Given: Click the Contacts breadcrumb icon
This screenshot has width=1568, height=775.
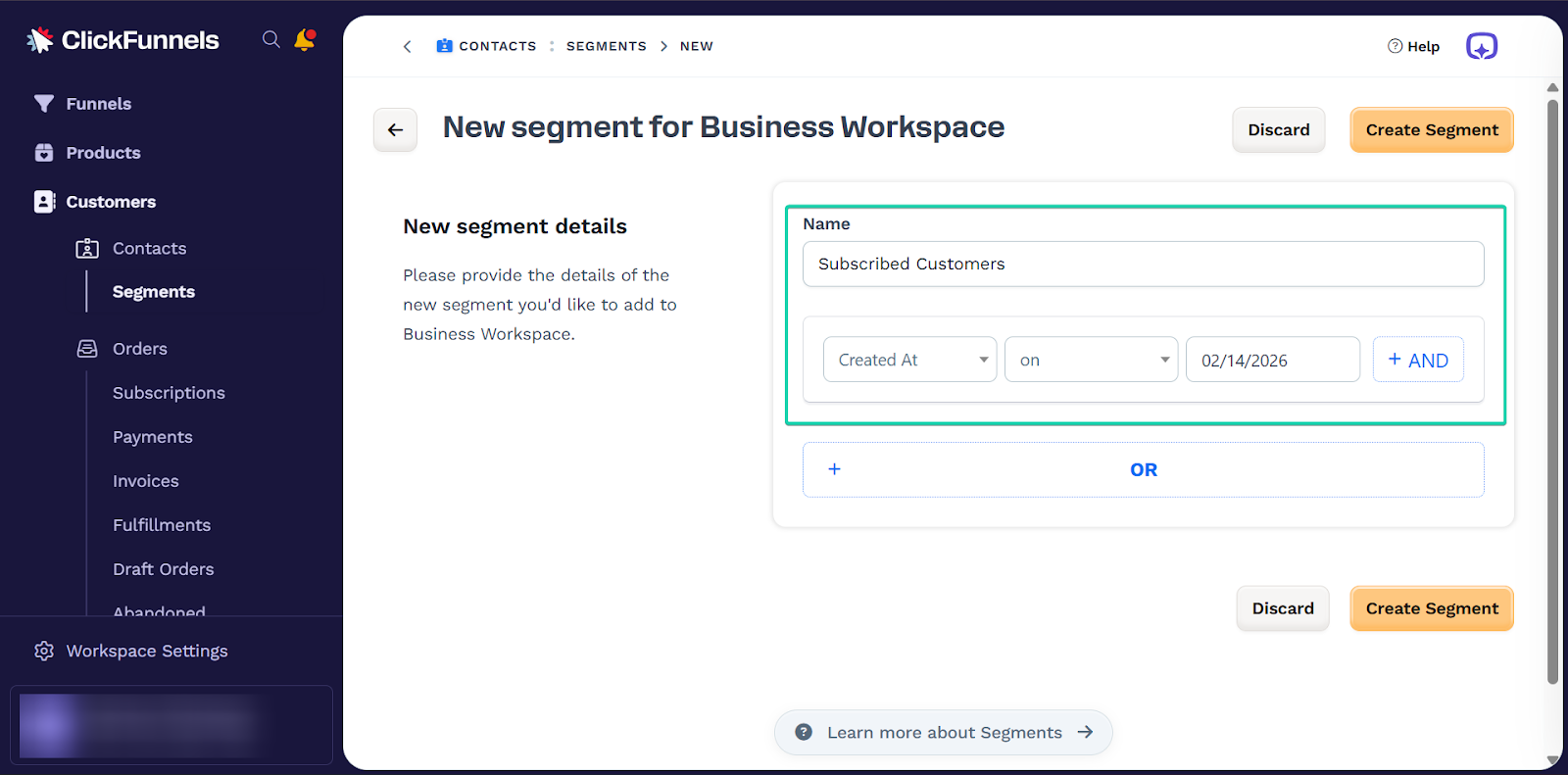Looking at the screenshot, I should (x=444, y=46).
